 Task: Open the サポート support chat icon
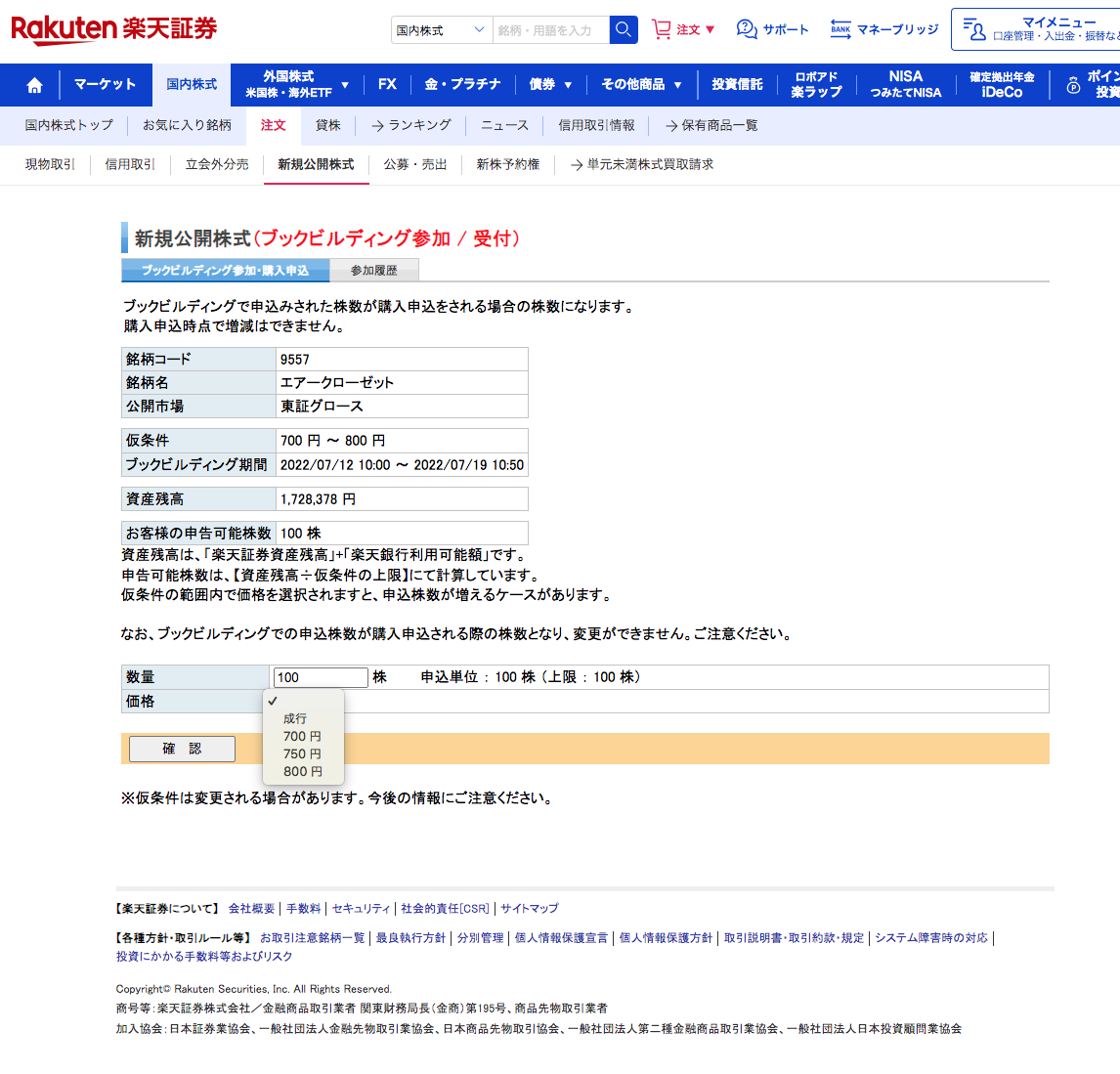(748, 29)
